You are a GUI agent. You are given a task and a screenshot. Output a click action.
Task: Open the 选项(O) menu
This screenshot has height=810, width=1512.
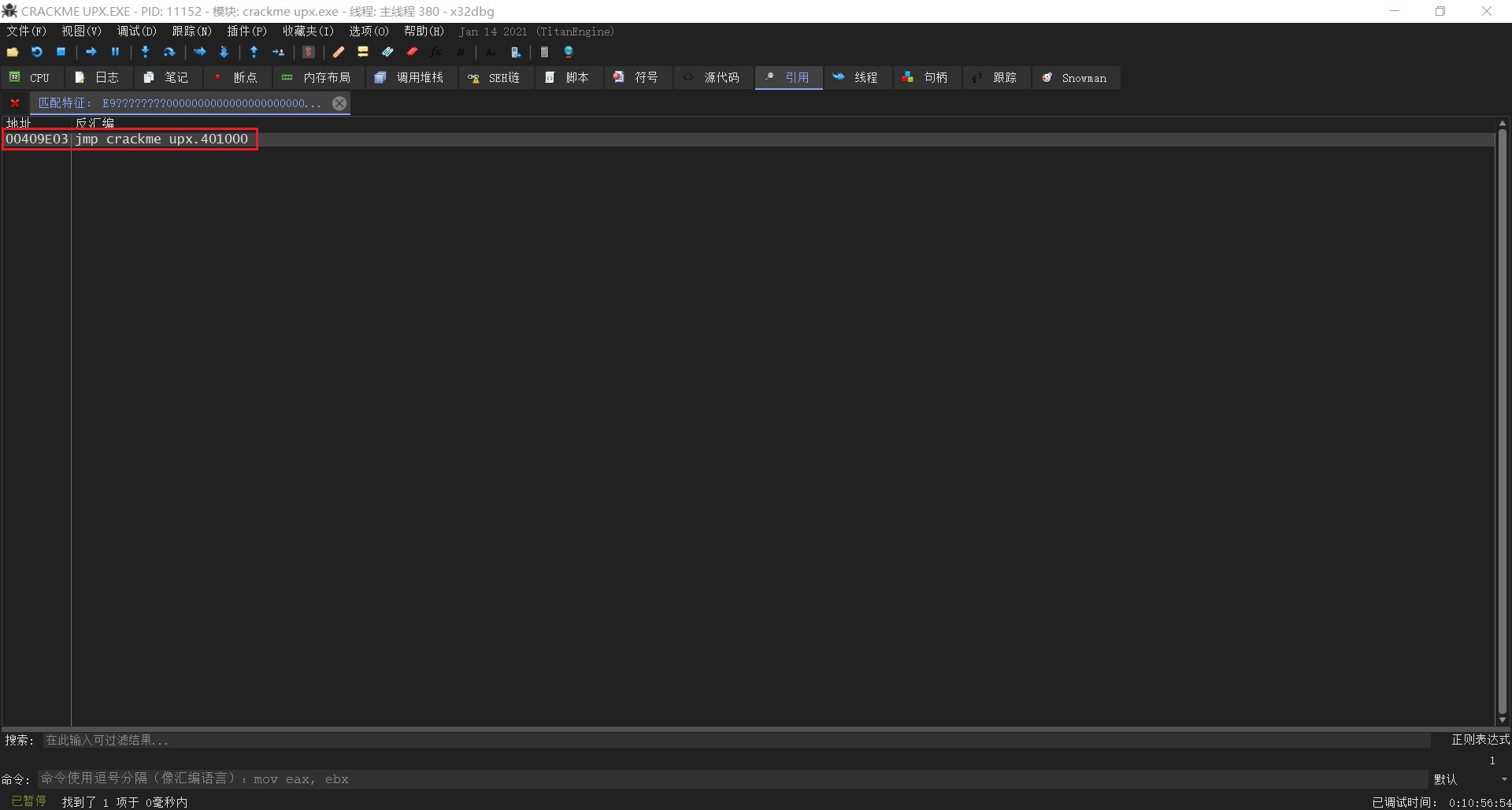click(x=369, y=32)
